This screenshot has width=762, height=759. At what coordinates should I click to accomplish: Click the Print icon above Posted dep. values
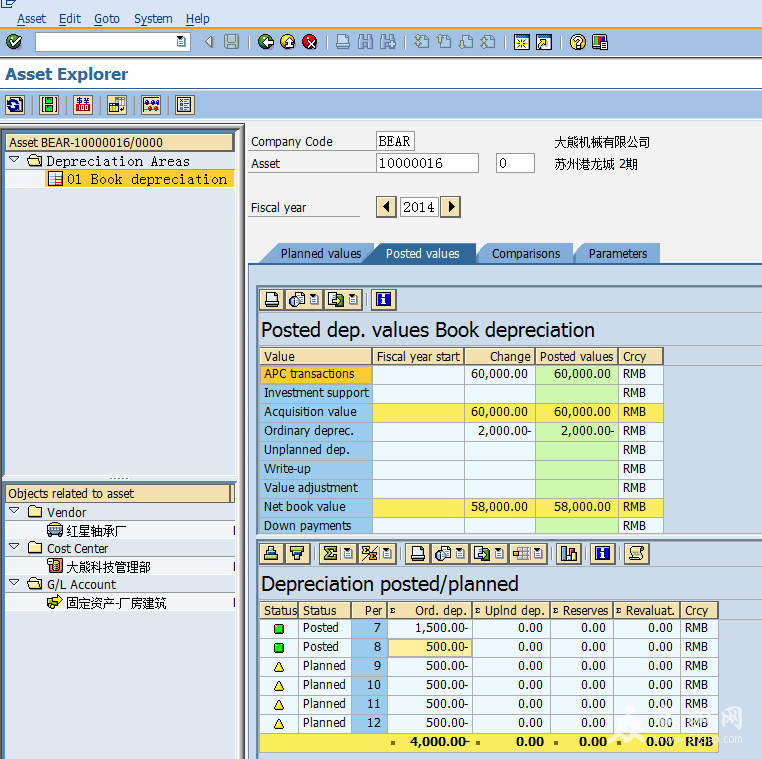[x=272, y=299]
